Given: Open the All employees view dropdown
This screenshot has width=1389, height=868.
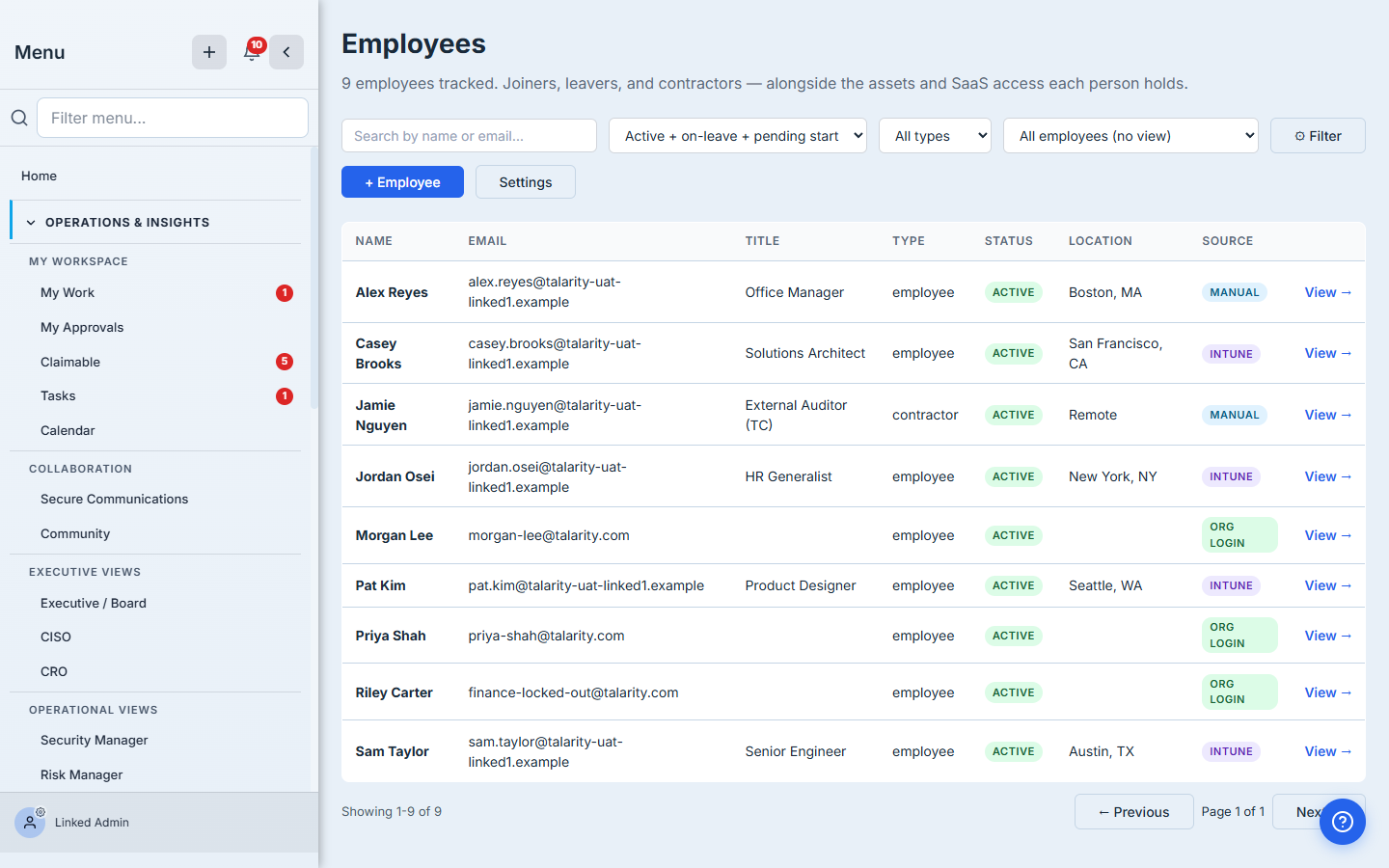Looking at the screenshot, I should point(1130,136).
